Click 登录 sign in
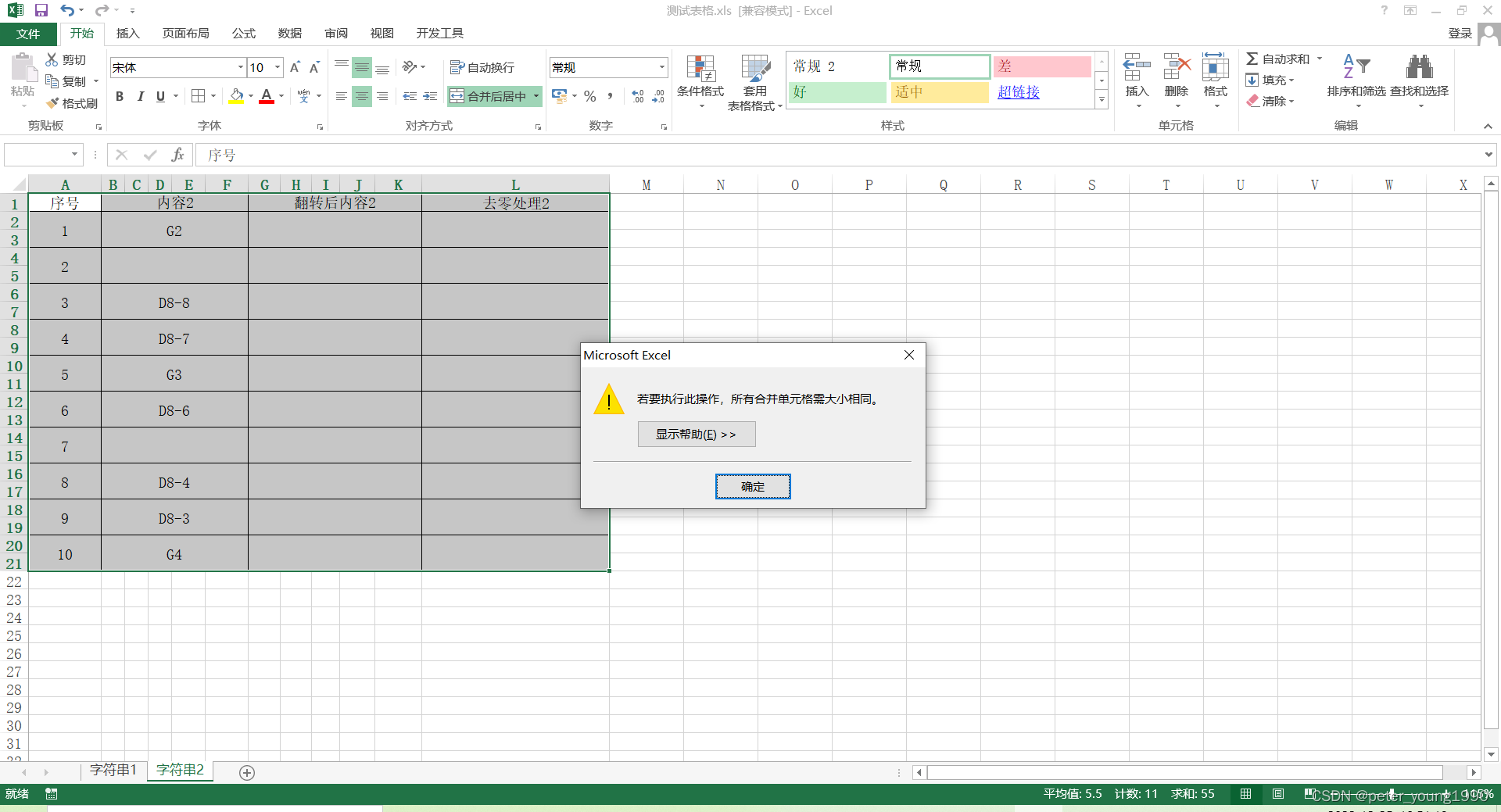This screenshot has height=812, width=1501. (x=1460, y=33)
